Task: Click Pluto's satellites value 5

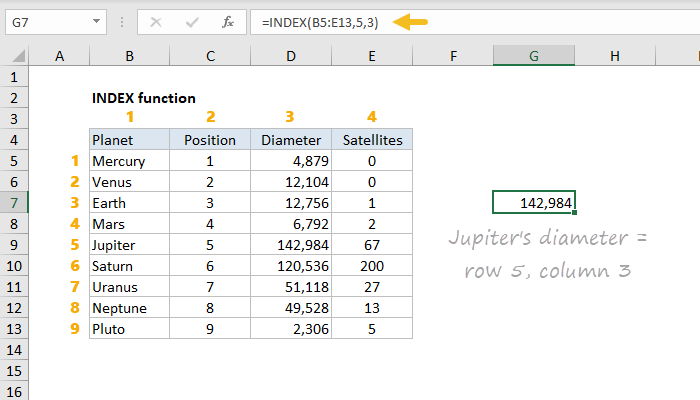Action: coord(372,329)
